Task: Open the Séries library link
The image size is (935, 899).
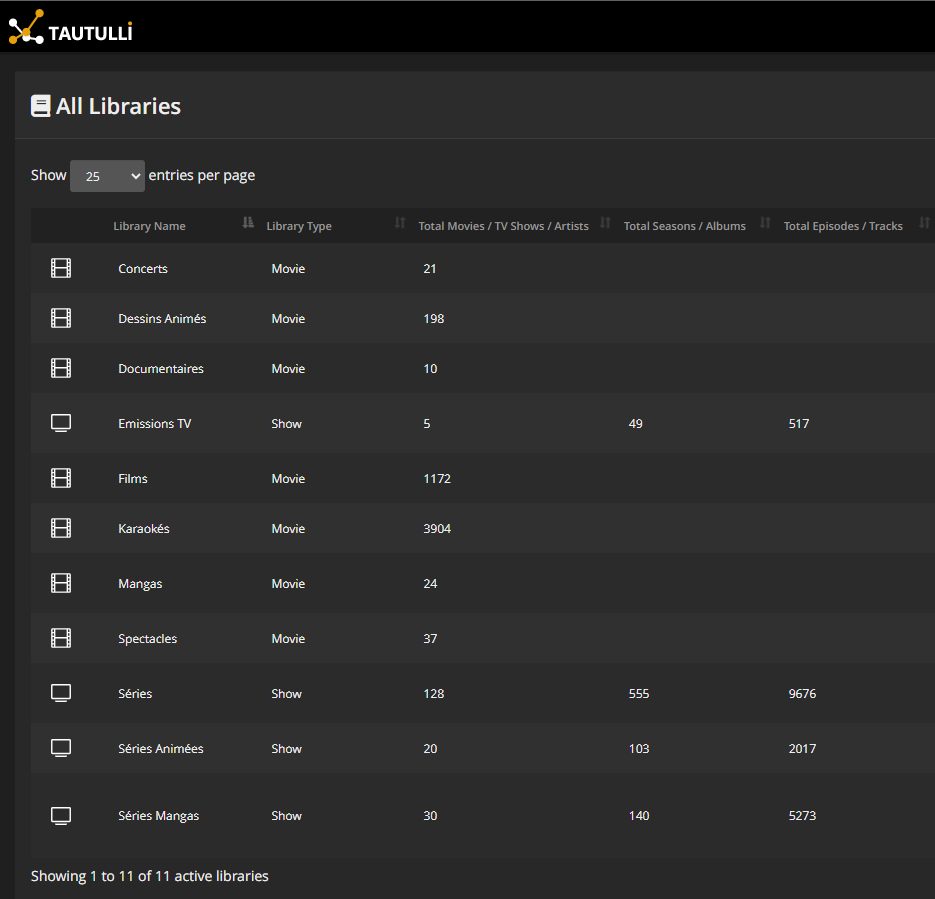Action: tap(135, 694)
